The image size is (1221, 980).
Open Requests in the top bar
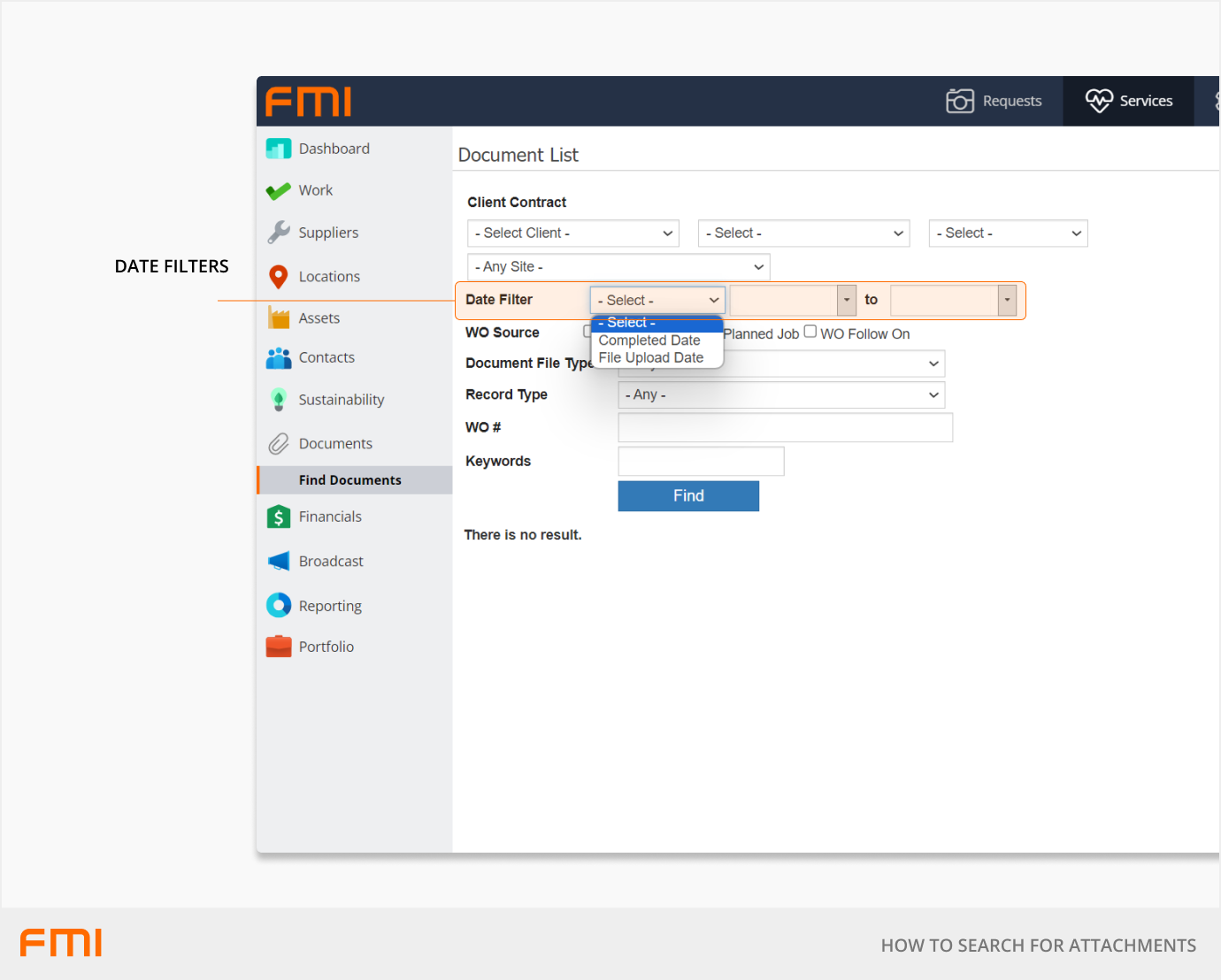click(x=994, y=102)
